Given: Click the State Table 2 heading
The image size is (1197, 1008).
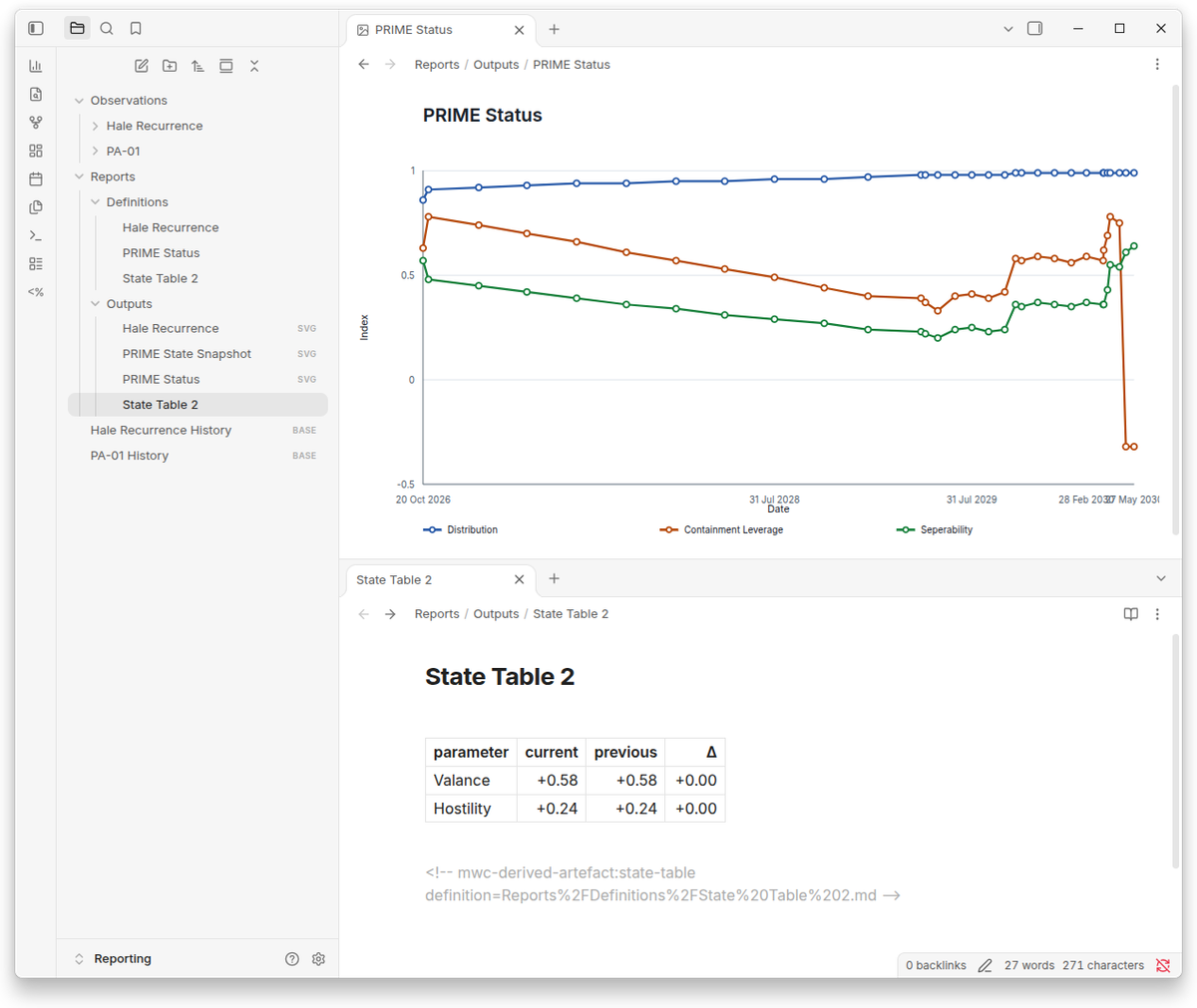Looking at the screenshot, I should pyautogui.click(x=500, y=677).
